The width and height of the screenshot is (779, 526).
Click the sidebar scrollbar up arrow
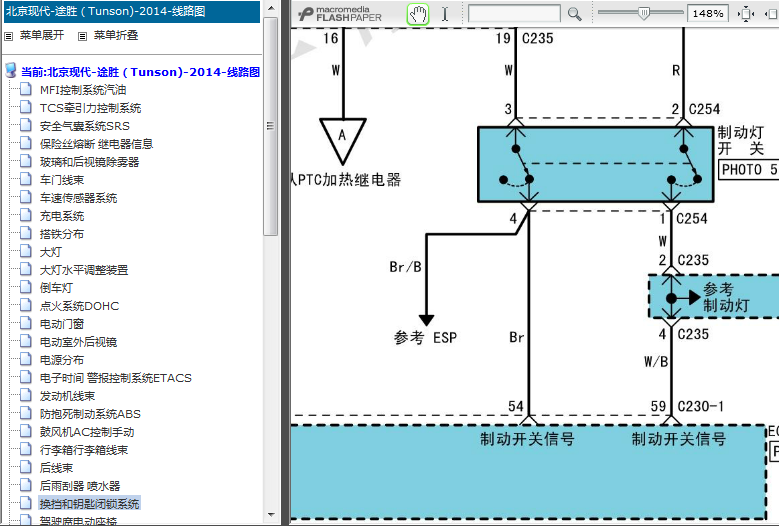coord(270,8)
